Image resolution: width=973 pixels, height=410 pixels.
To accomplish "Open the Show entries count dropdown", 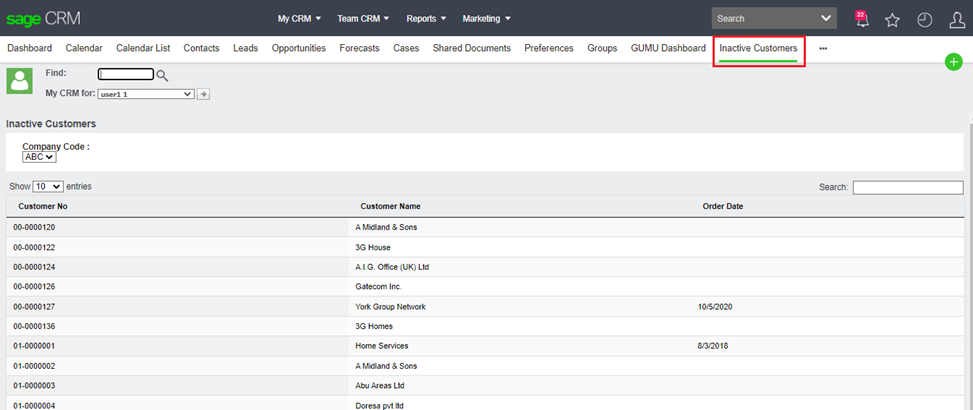I will [x=48, y=187].
